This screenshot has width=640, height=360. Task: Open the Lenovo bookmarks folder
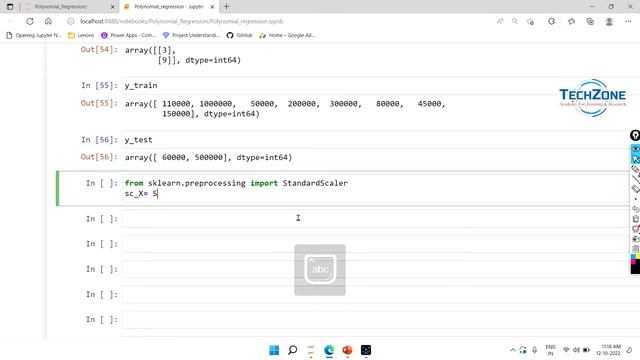[81, 35]
